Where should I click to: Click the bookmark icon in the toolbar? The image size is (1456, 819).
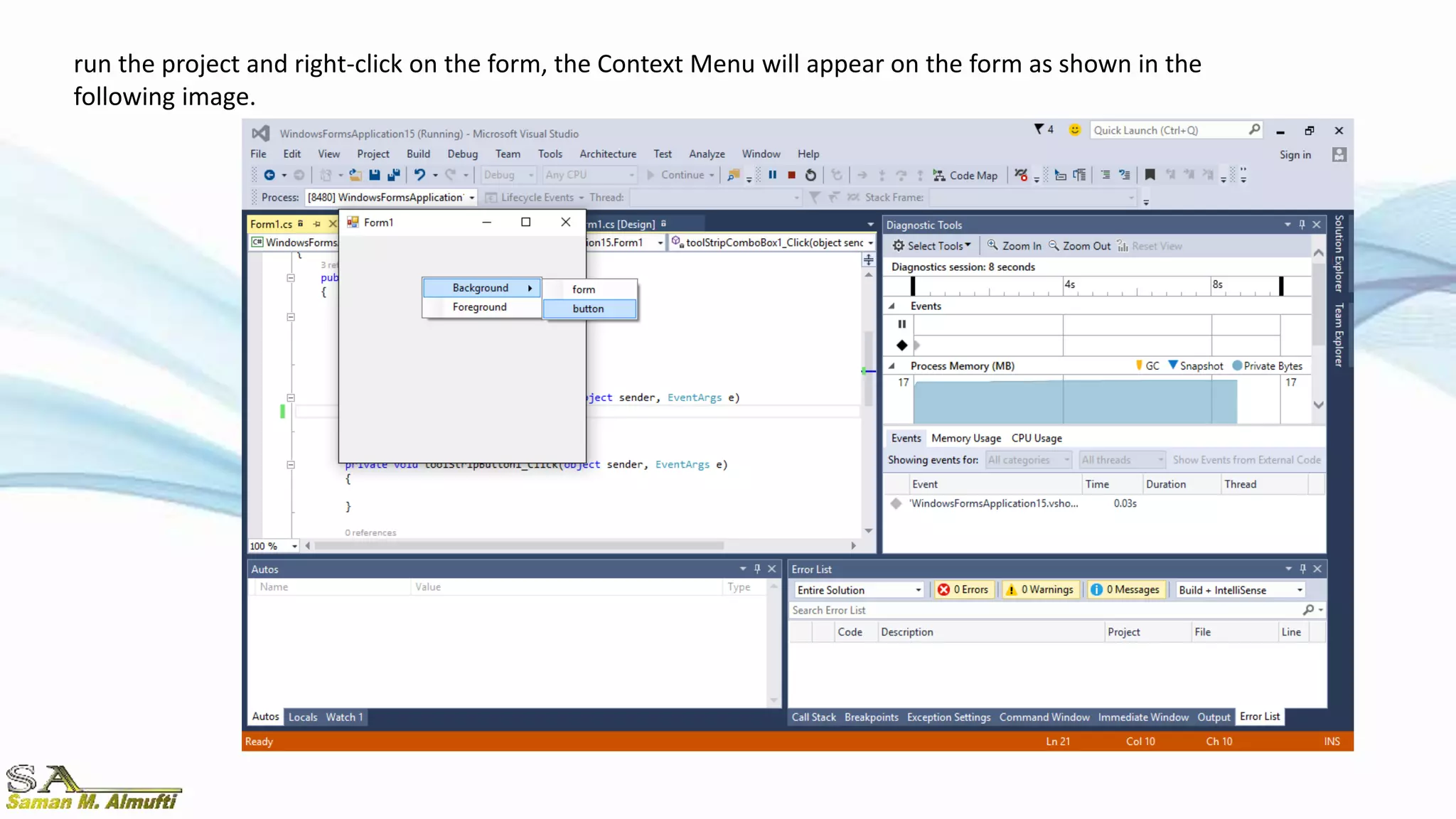click(x=1150, y=175)
